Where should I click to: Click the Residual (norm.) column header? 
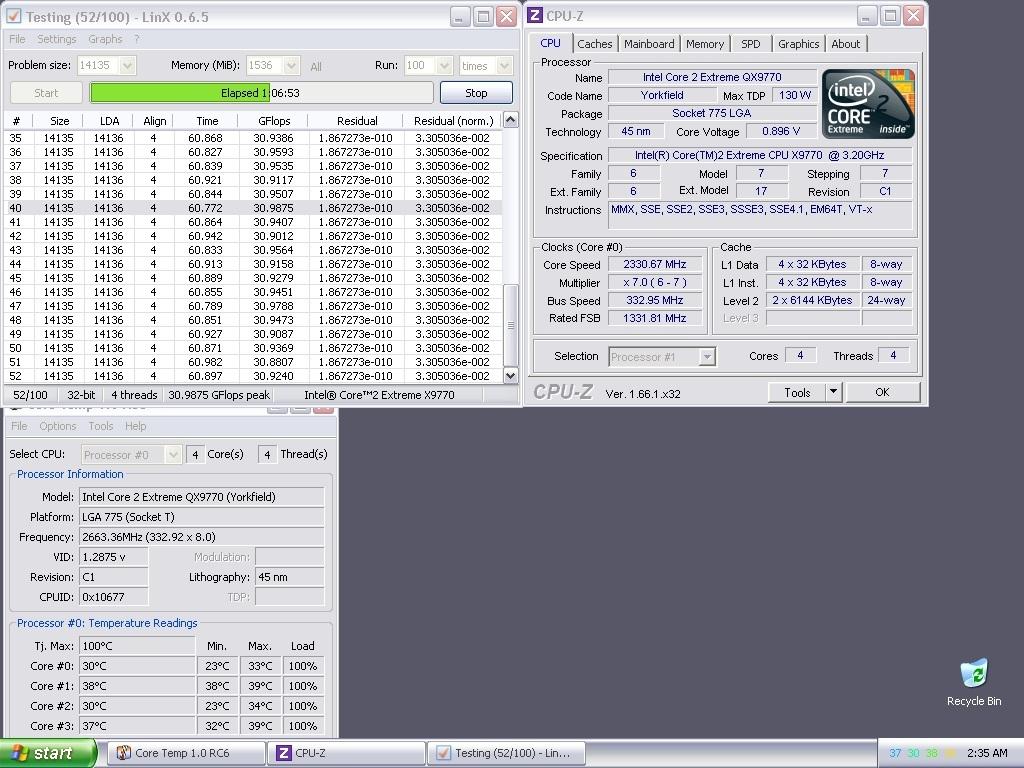pyautogui.click(x=453, y=121)
